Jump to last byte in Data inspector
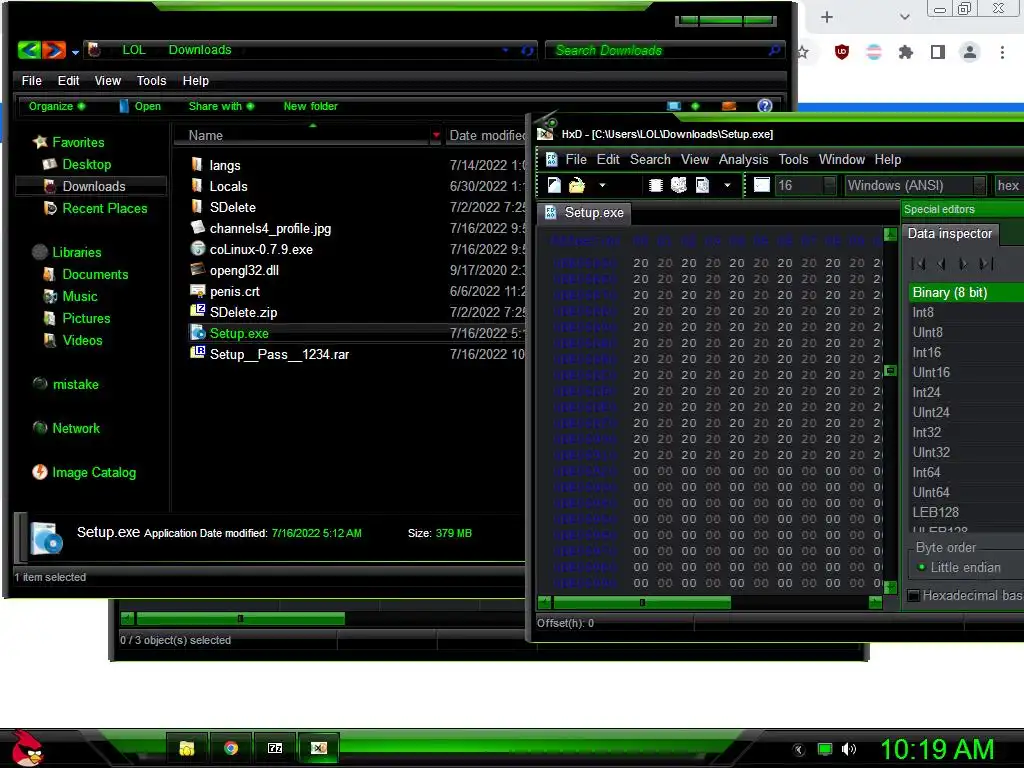Viewport: 1024px width, 768px height. [987, 264]
